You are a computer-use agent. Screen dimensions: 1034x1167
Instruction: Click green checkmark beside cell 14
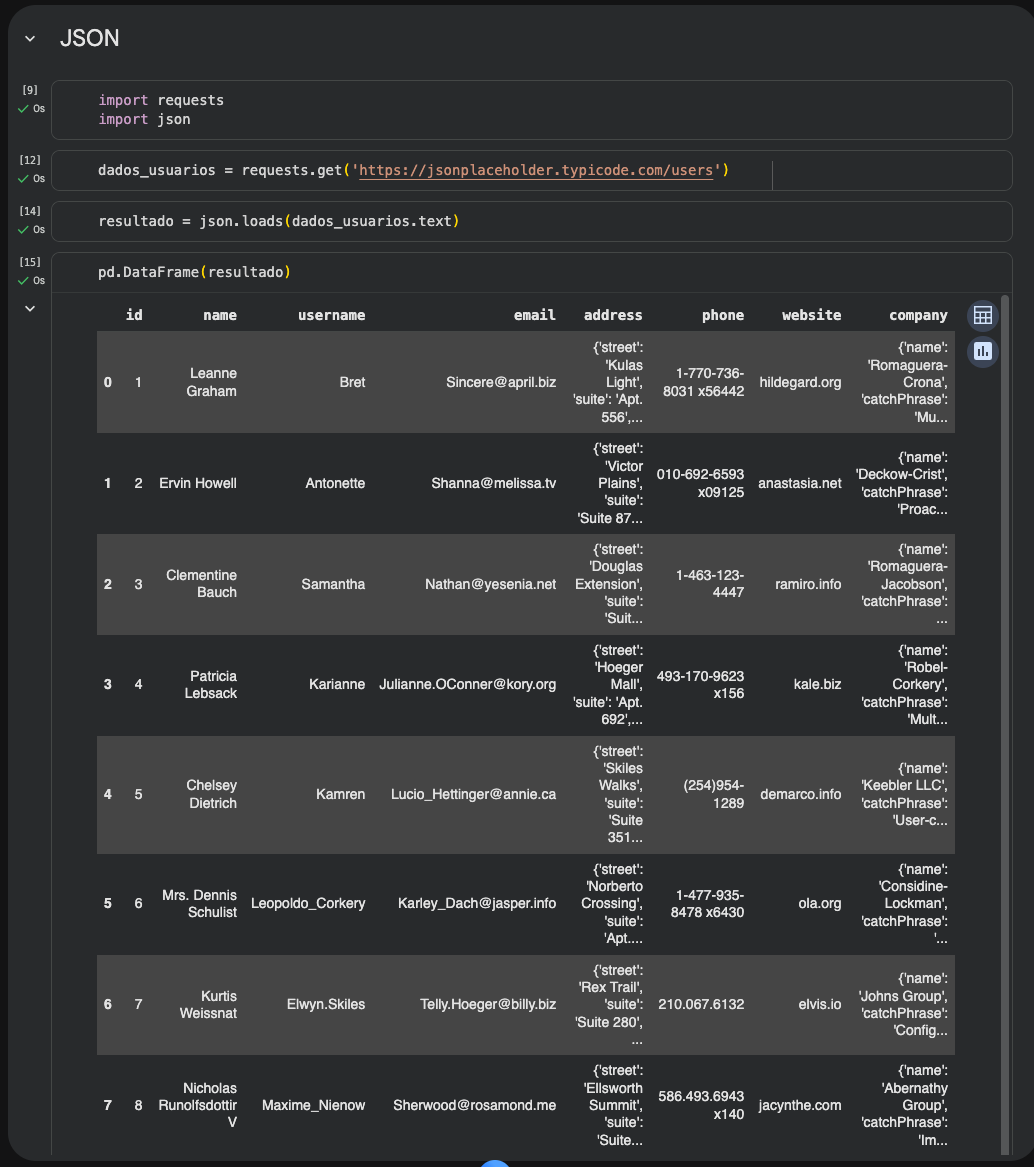(23, 229)
